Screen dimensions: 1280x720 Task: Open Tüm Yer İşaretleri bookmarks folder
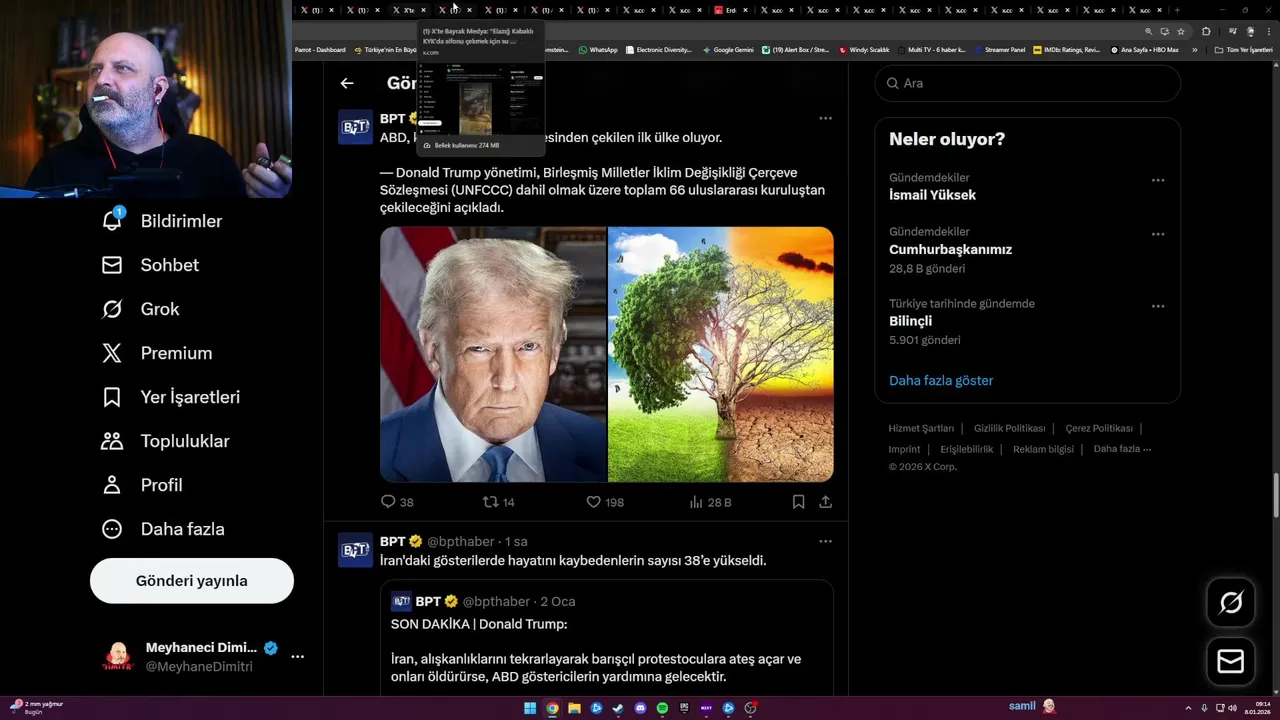tap(1243, 49)
